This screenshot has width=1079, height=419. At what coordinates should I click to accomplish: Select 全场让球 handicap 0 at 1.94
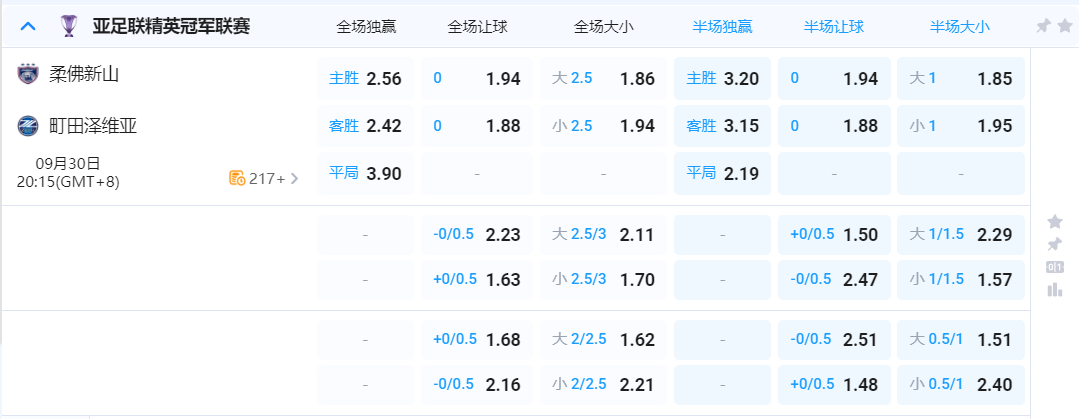[x=477, y=78]
